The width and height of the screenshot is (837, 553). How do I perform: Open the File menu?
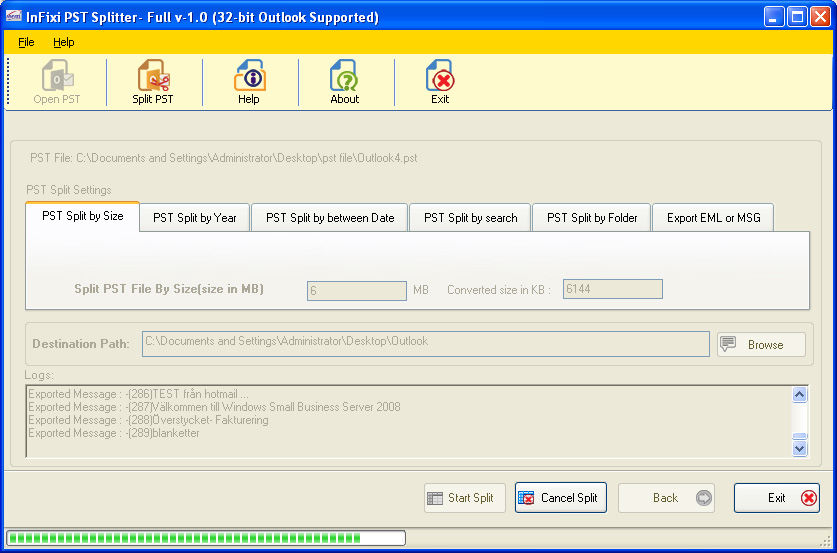(26, 42)
